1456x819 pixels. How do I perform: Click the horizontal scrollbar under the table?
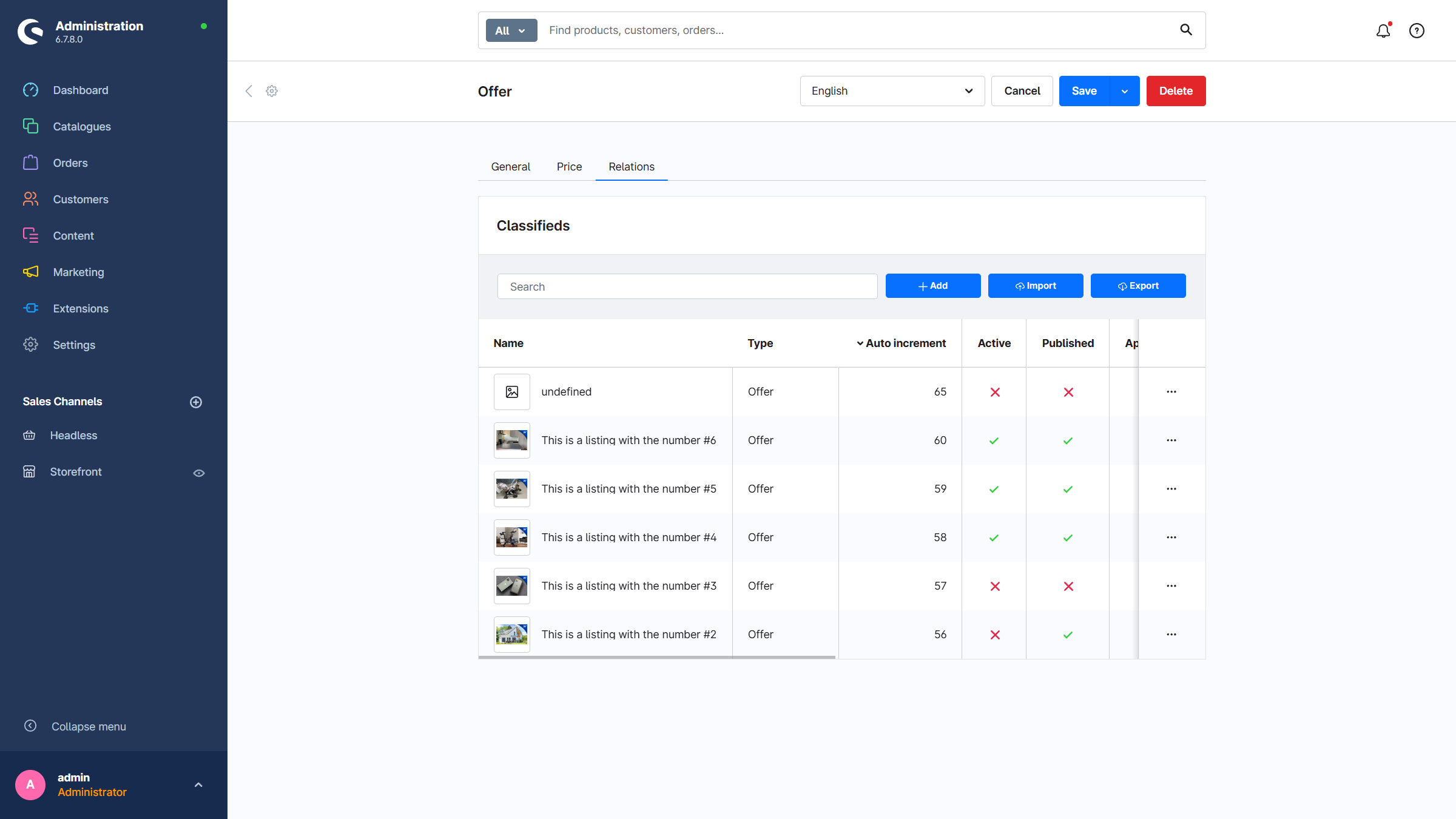click(x=656, y=657)
